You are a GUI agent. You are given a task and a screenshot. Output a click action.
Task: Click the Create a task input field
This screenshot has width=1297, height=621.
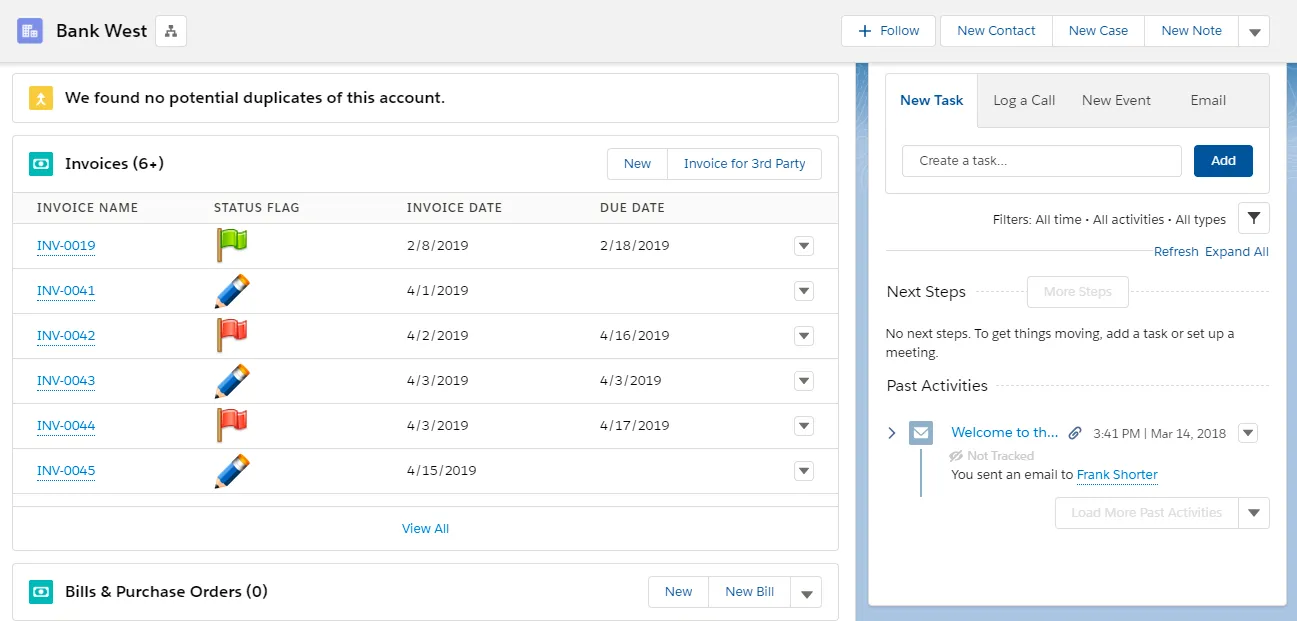tap(1042, 161)
